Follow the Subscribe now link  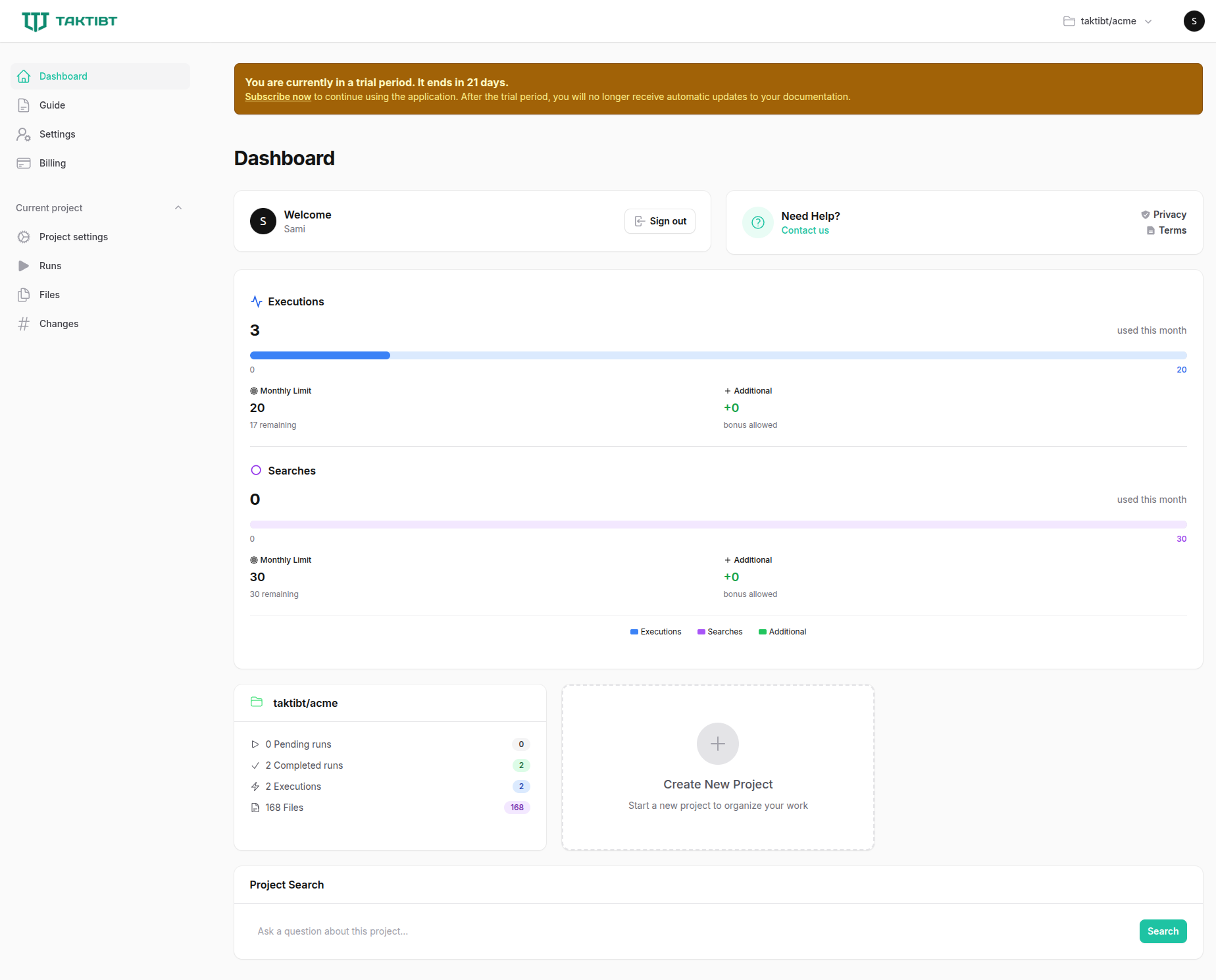point(278,97)
